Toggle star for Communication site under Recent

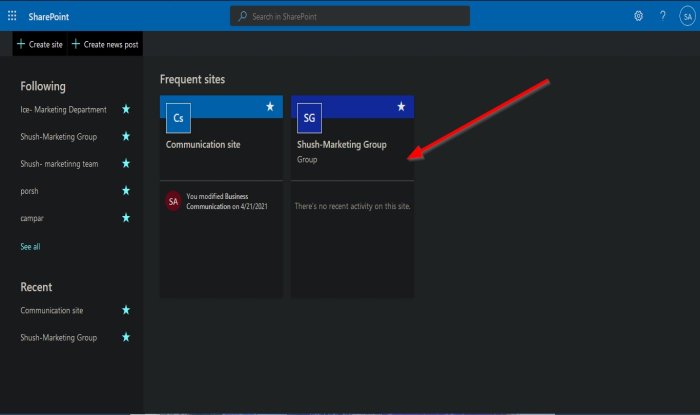[x=126, y=310]
